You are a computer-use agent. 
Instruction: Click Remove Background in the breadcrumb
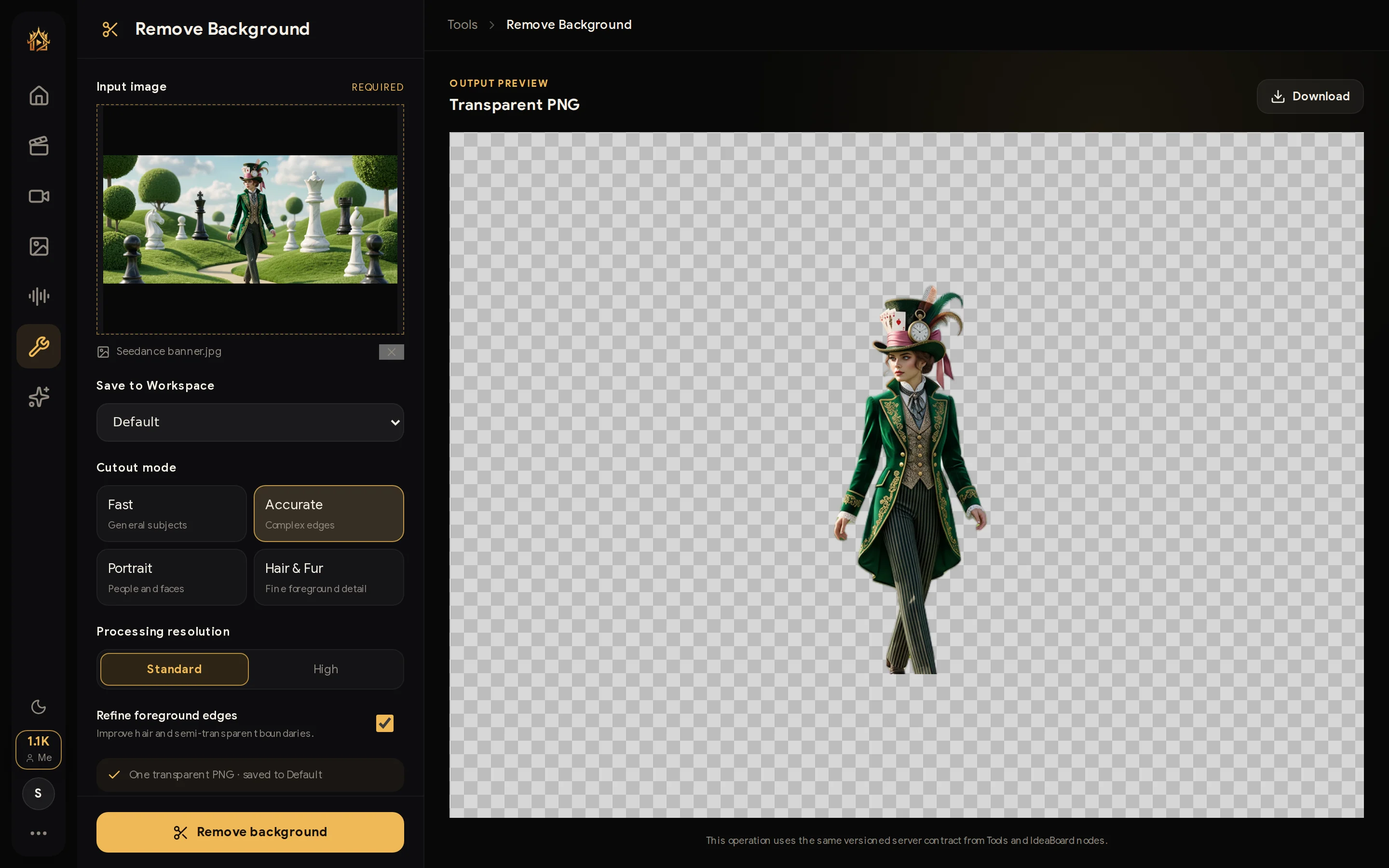click(569, 25)
